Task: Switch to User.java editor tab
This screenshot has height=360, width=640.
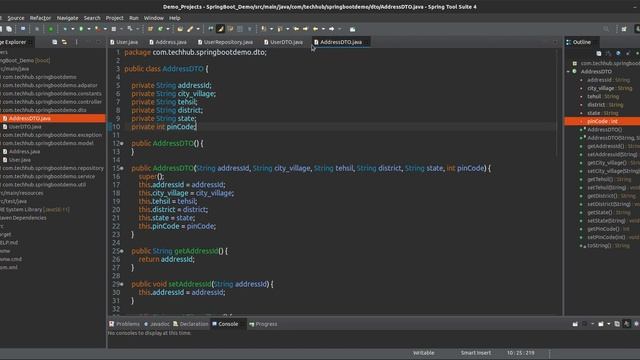Action: point(124,42)
